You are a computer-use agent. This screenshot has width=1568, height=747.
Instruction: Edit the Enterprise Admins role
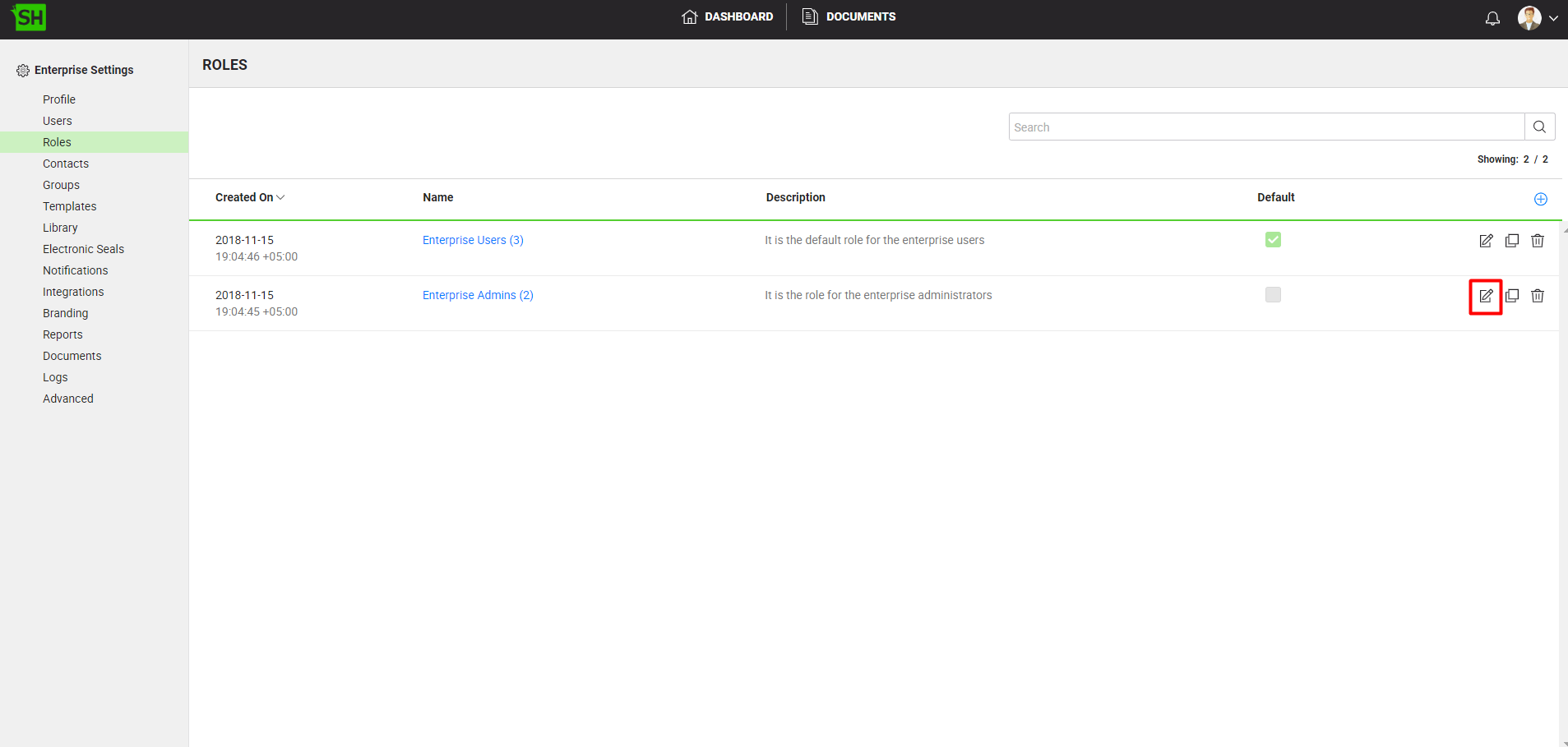1486,296
